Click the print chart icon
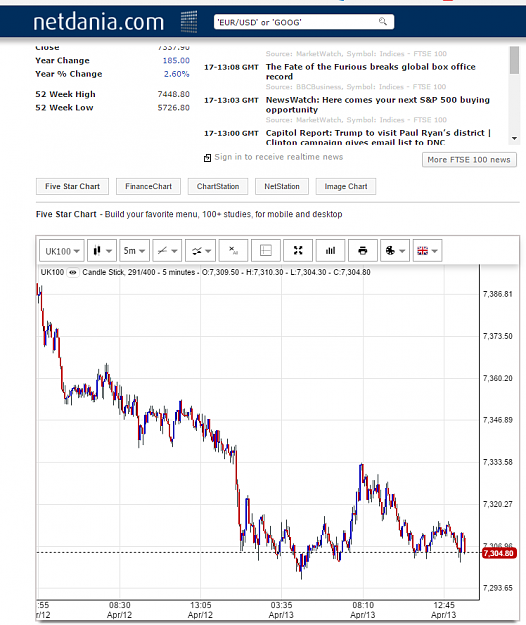 click(363, 251)
